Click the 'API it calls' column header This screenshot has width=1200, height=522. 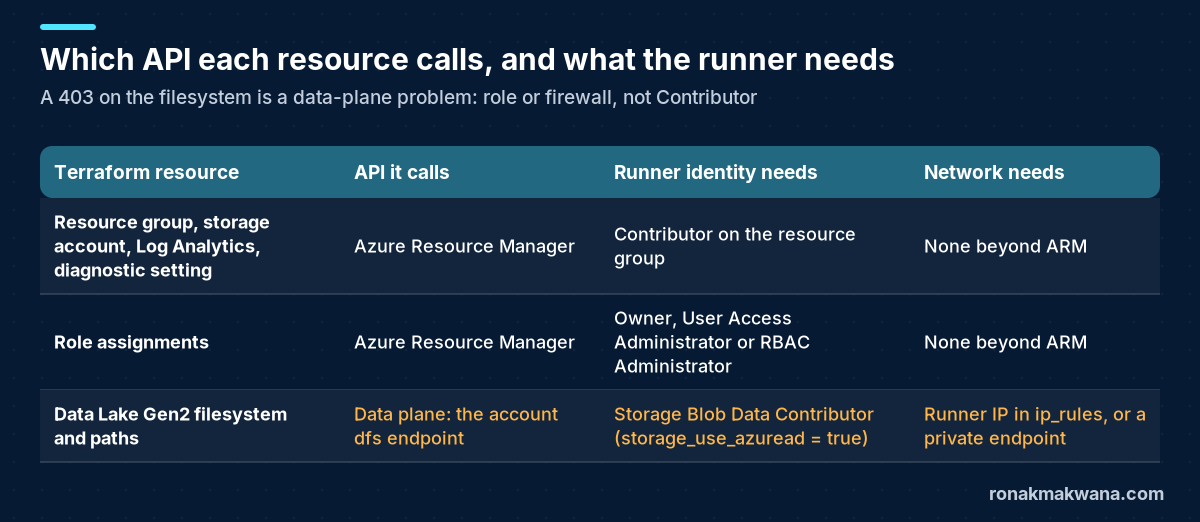(402, 172)
